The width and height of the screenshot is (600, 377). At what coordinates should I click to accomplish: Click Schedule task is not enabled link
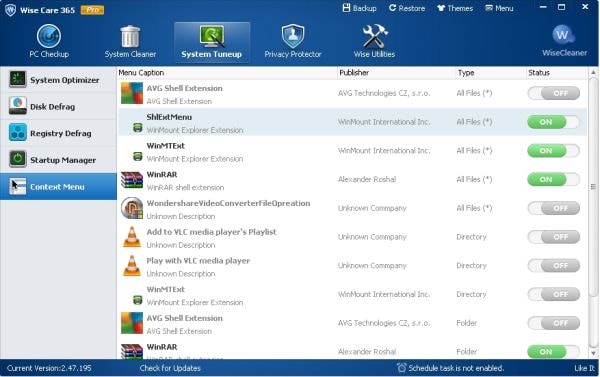coord(456,368)
